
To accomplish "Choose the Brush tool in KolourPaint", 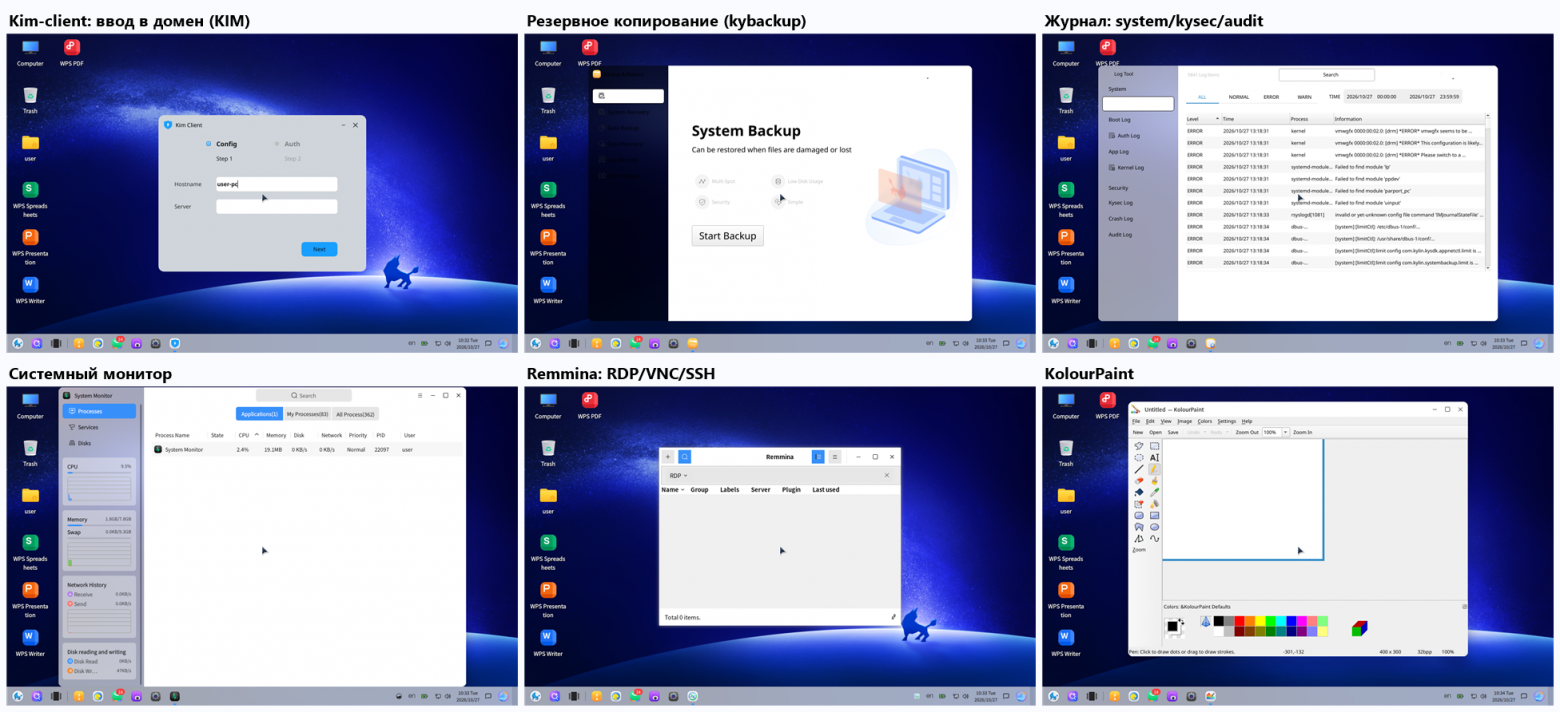I will click(1154, 481).
